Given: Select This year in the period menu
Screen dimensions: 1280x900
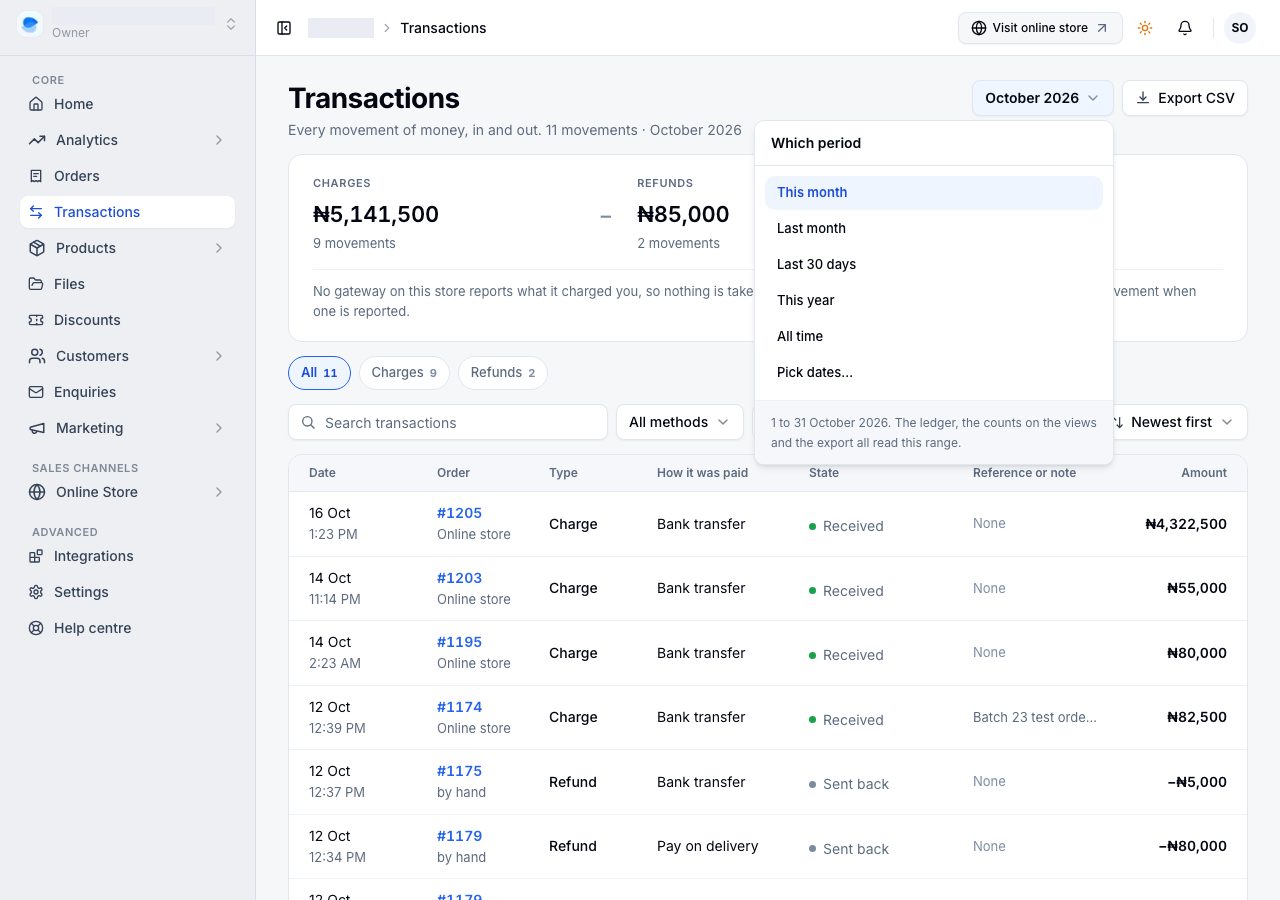Looking at the screenshot, I should point(934,300).
